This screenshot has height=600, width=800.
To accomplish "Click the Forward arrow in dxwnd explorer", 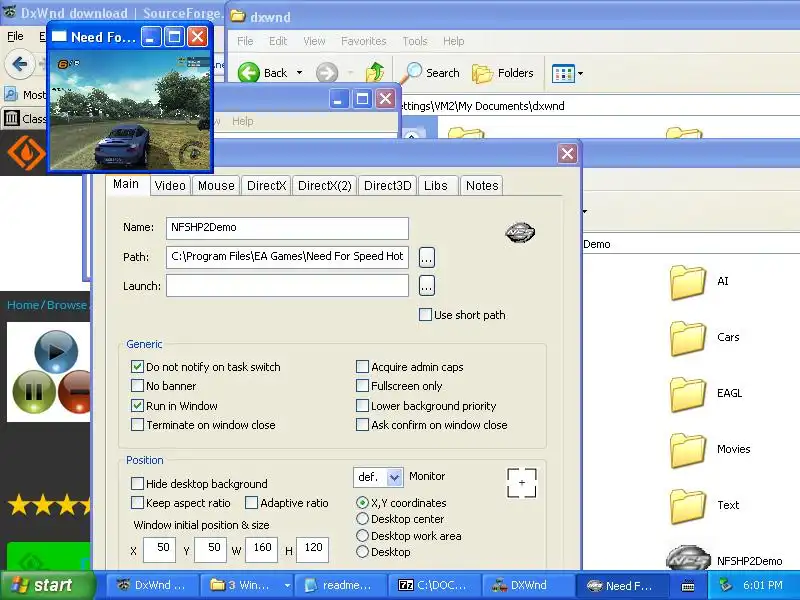I will (327, 73).
